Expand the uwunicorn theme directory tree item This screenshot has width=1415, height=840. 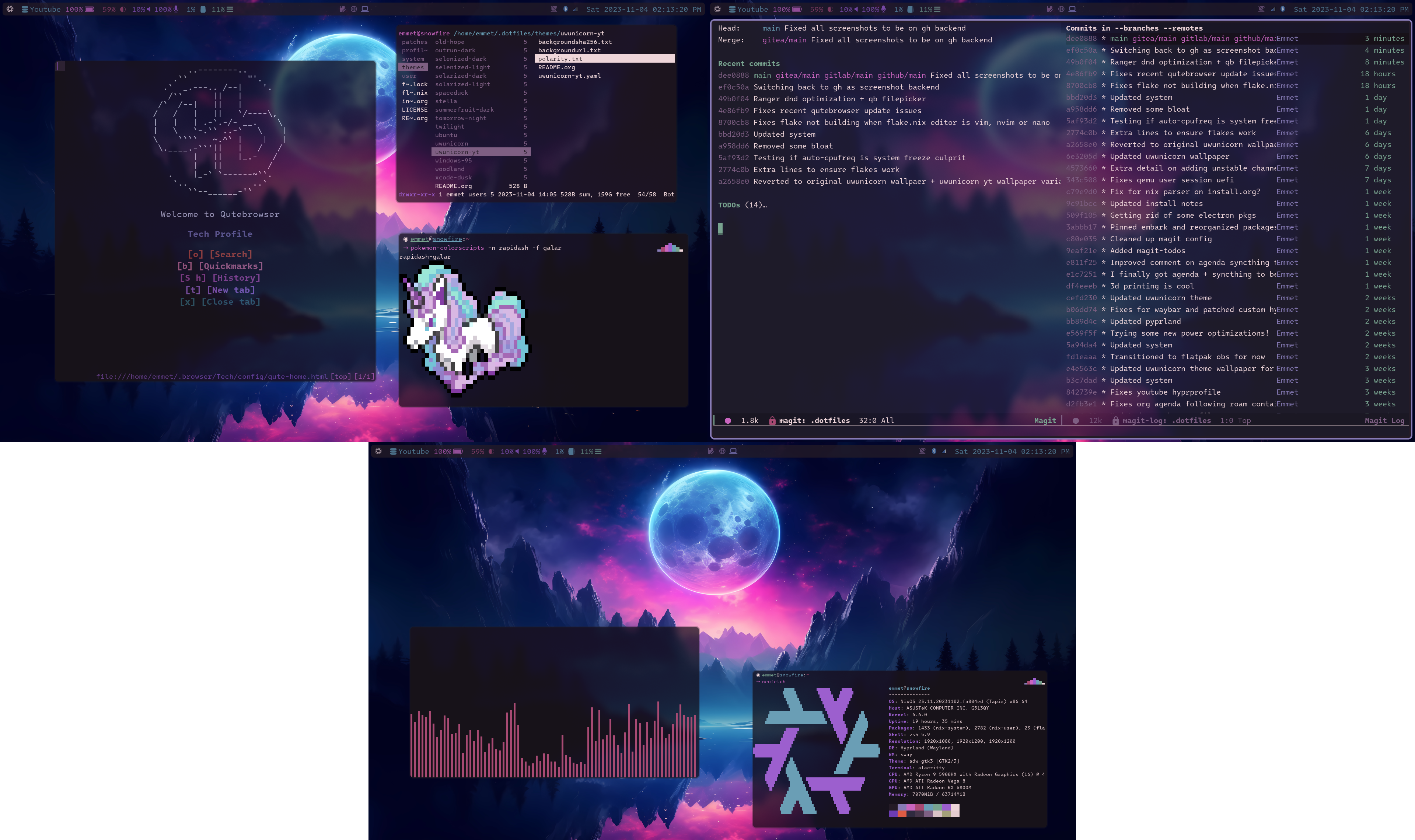pos(452,143)
